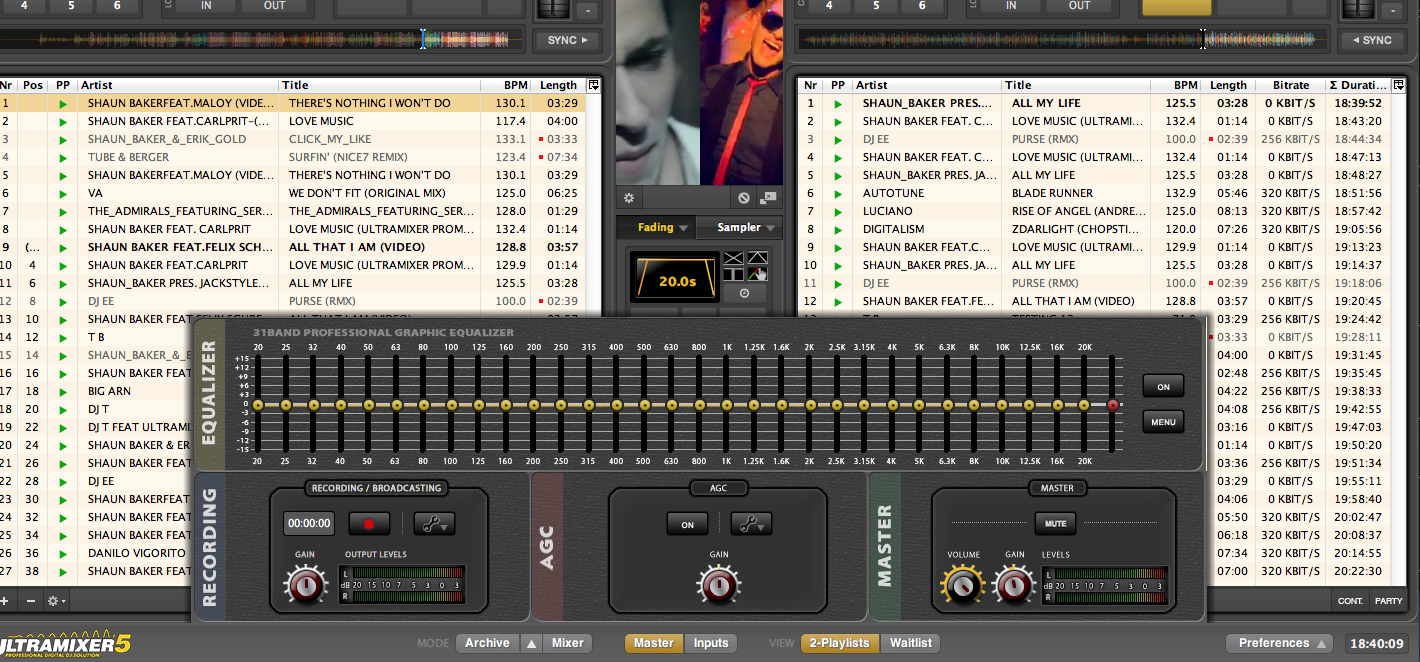Click the clock icon under fade curves
This screenshot has width=1420, height=662.
pyautogui.click(x=744, y=293)
